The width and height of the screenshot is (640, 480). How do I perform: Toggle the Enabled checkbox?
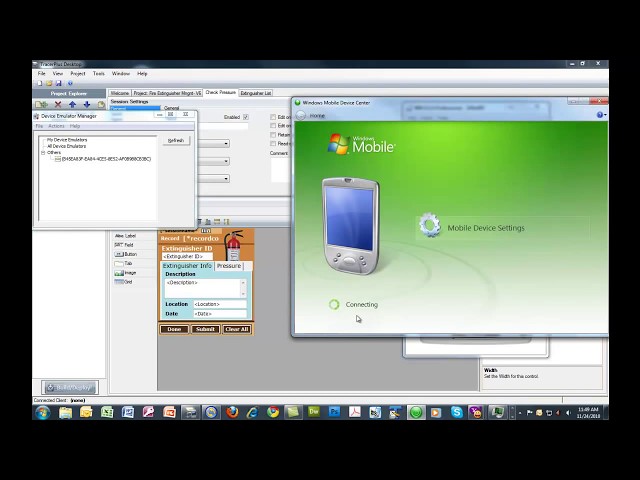click(246, 117)
